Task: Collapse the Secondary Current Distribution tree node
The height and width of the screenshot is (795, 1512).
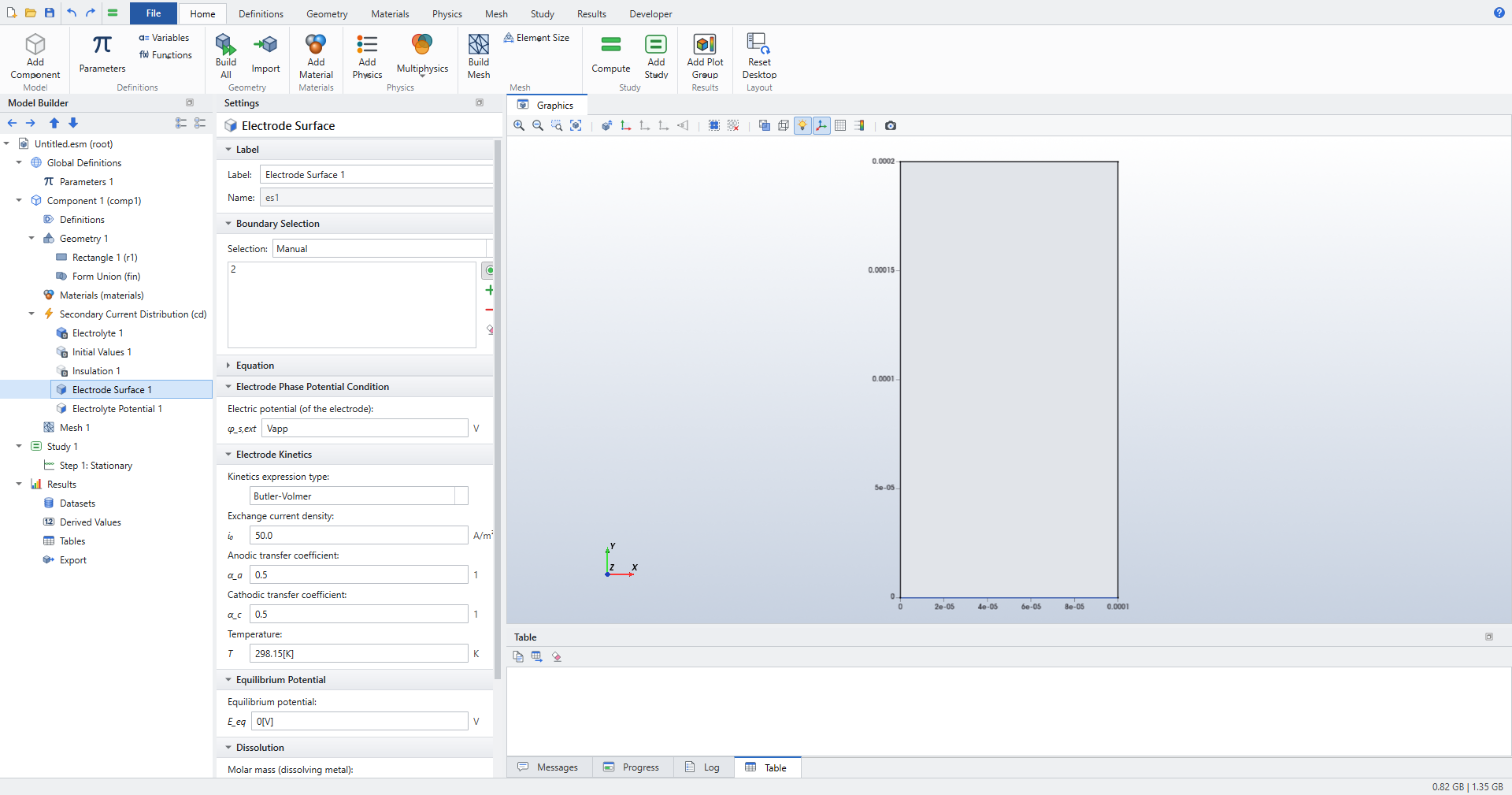Action: coord(31,314)
